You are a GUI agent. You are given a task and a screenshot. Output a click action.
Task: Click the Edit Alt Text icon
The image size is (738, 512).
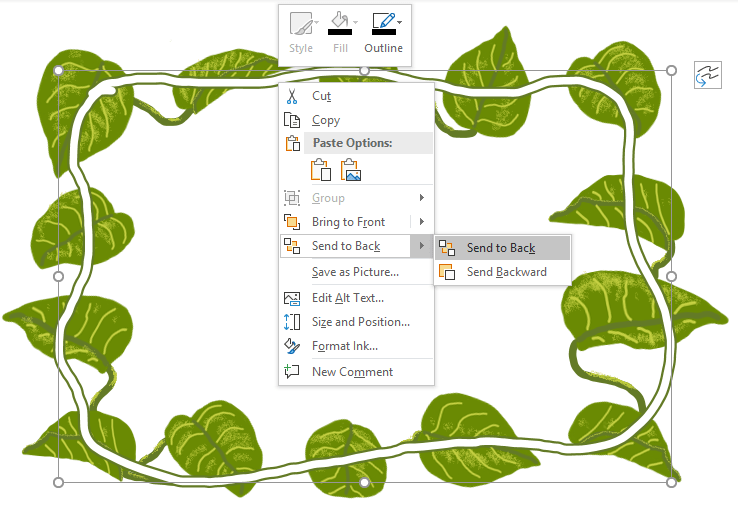tap(292, 298)
